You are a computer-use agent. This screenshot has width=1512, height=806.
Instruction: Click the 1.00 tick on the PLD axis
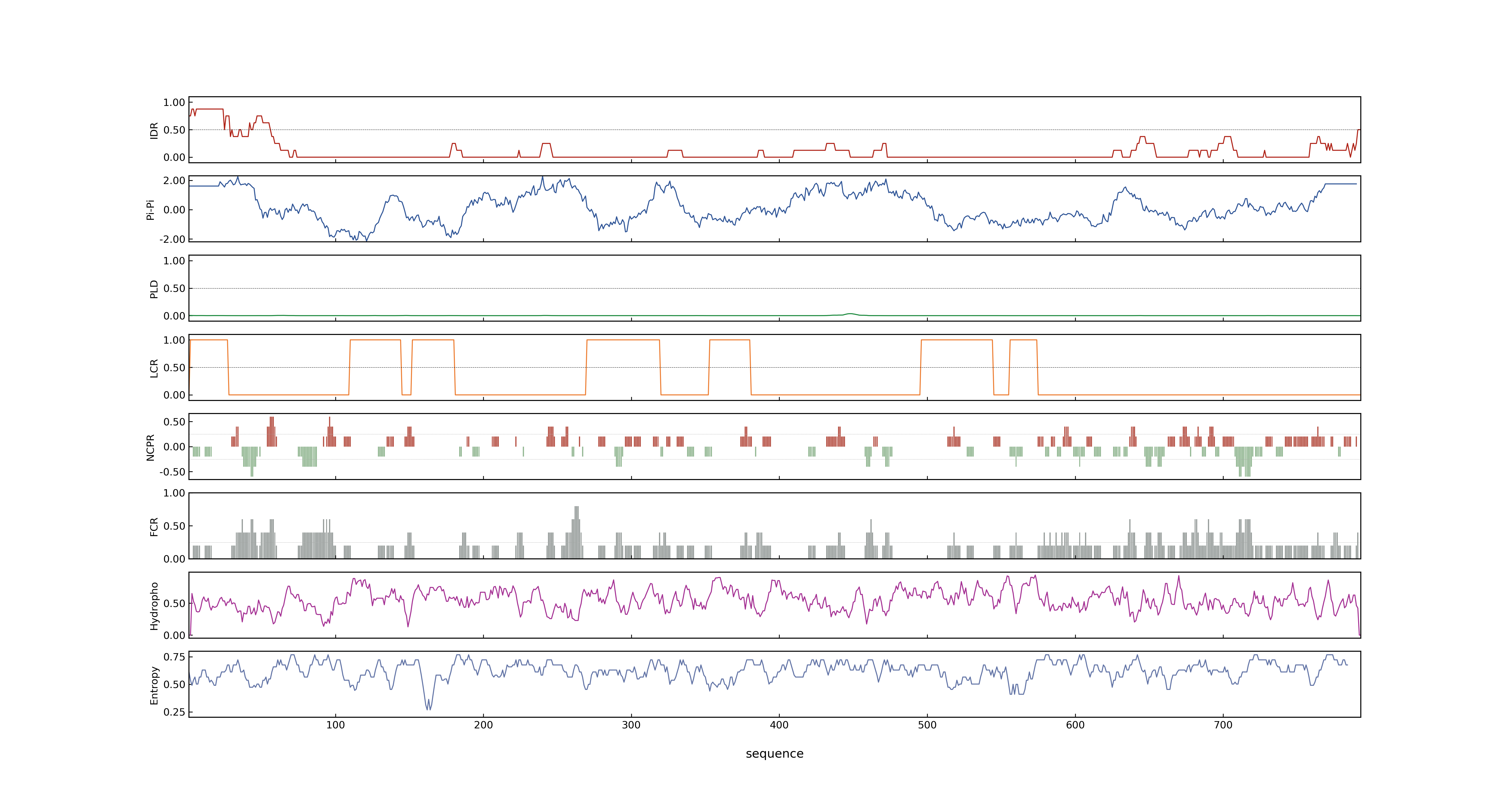click(x=174, y=261)
